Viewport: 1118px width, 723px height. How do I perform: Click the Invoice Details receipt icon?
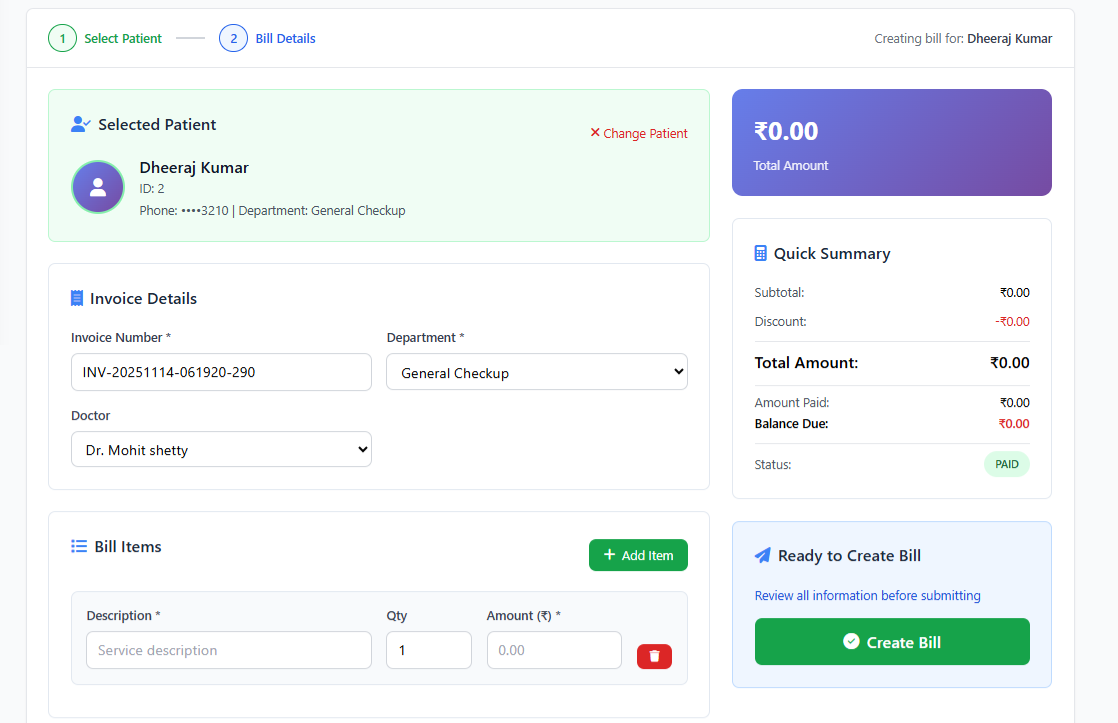[77, 299]
